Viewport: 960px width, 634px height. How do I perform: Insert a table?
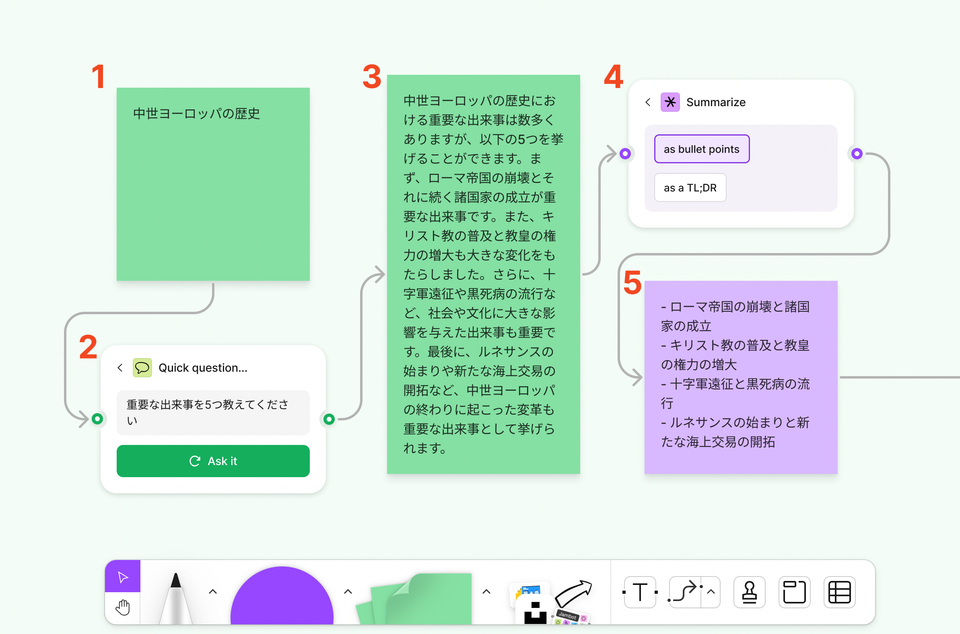pos(839,592)
